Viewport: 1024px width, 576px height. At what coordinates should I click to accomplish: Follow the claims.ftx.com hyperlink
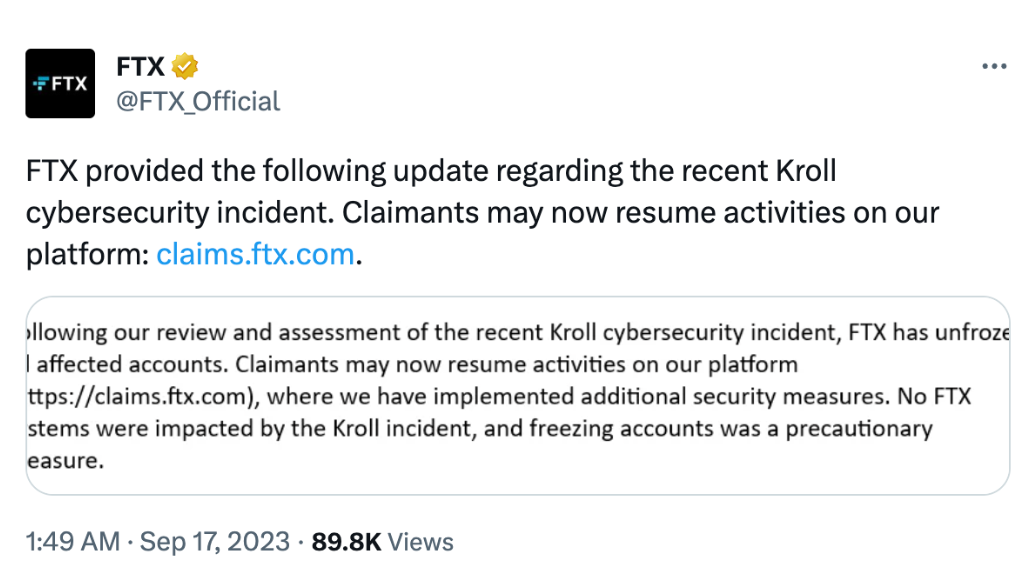255,254
